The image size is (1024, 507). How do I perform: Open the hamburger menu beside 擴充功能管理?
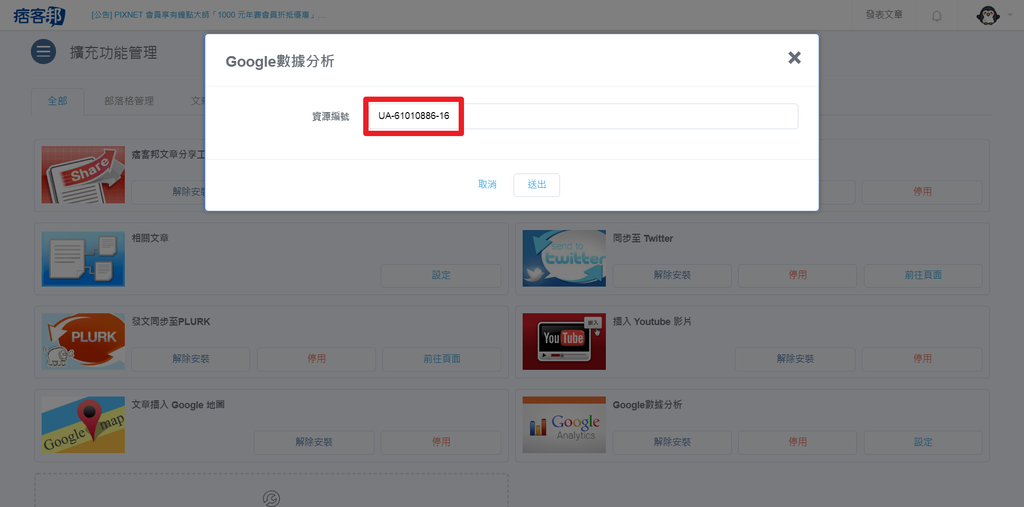[x=44, y=52]
